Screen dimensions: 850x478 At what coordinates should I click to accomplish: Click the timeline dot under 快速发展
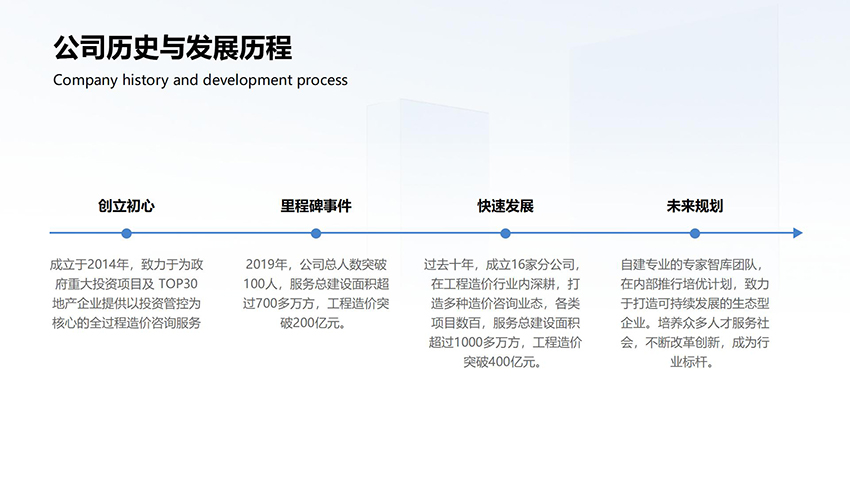click(505, 234)
